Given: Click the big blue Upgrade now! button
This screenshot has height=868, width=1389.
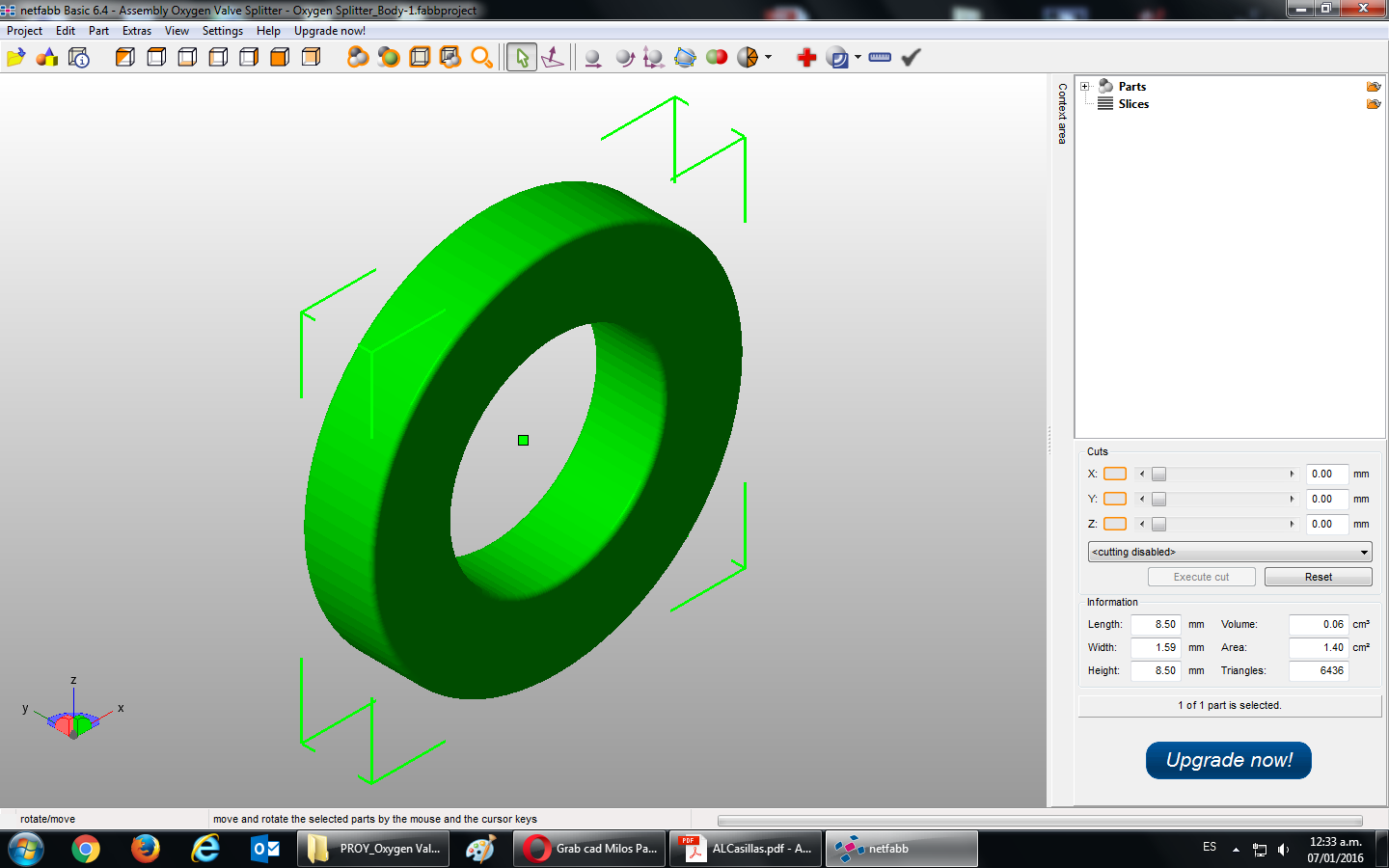Looking at the screenshot, I should click(1229, 760).
